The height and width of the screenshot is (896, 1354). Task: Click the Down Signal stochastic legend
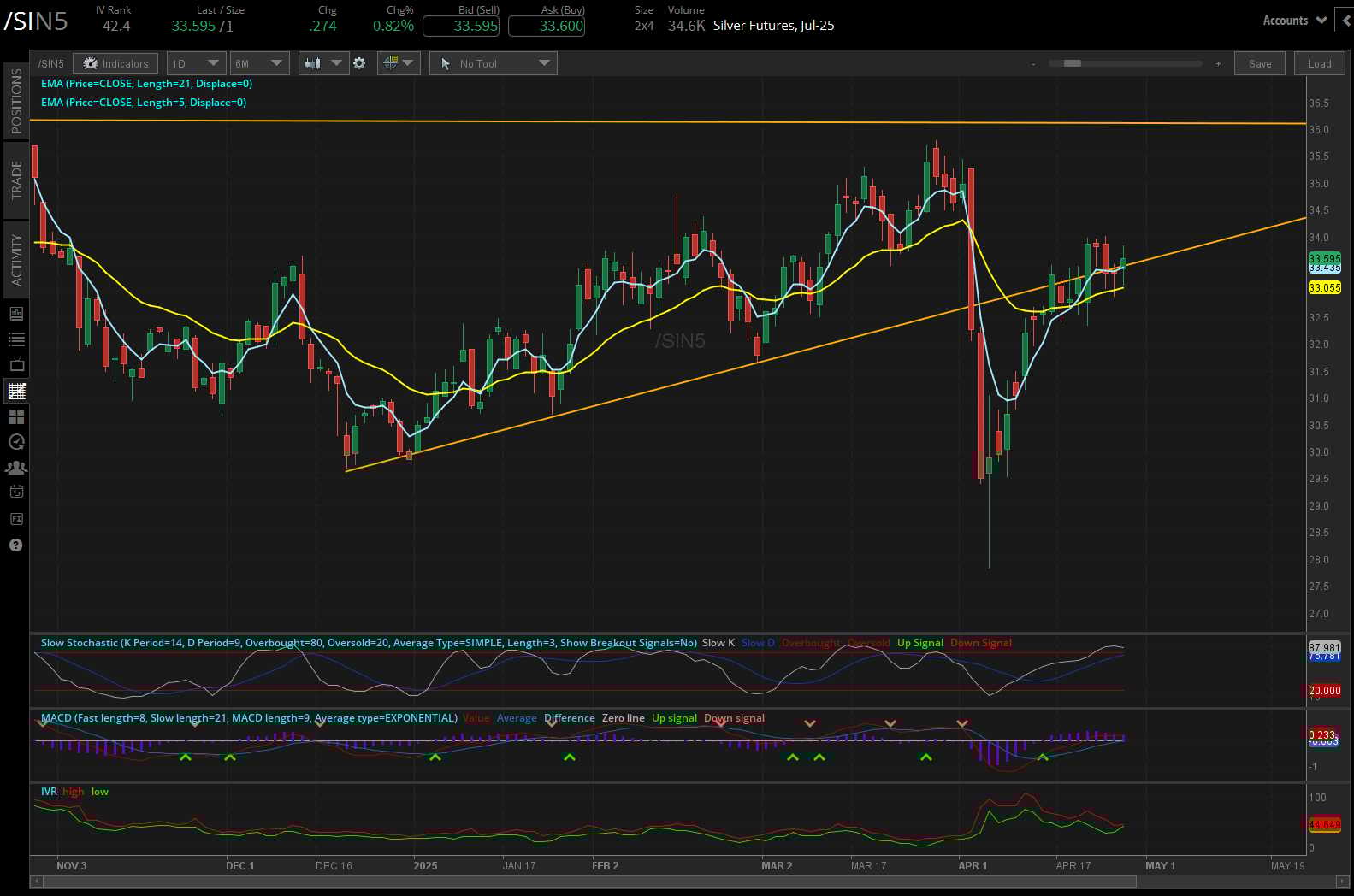coord(981,643)
